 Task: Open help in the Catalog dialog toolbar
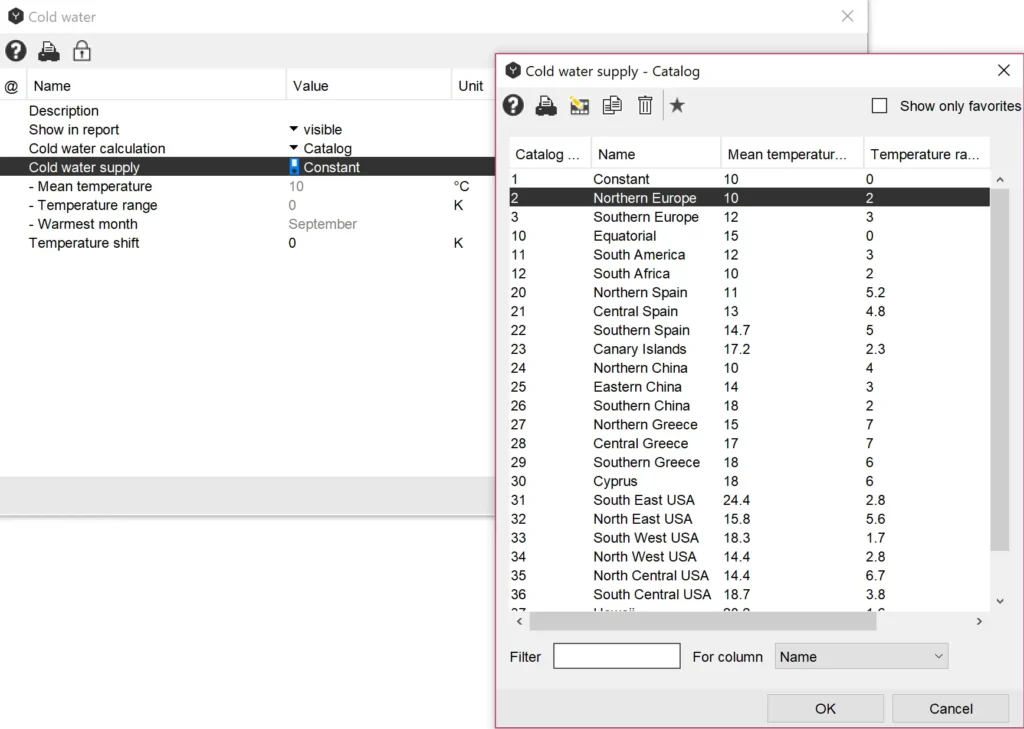click(x=513, y=105)
